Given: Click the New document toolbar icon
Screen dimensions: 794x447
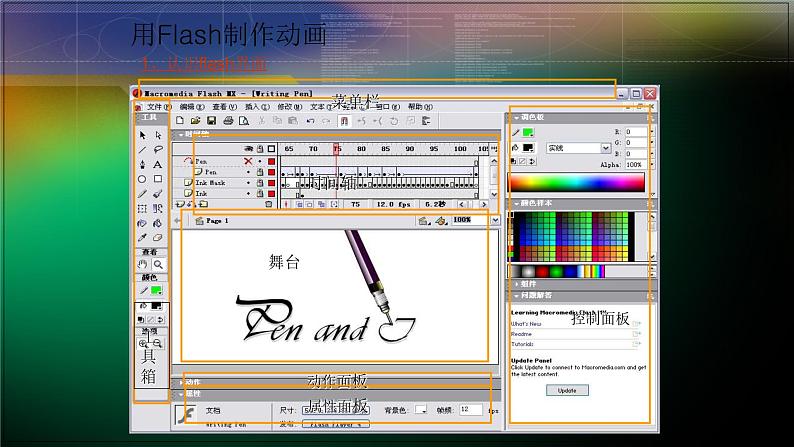Looking at the screenshot, I should (x=180, y=120).
